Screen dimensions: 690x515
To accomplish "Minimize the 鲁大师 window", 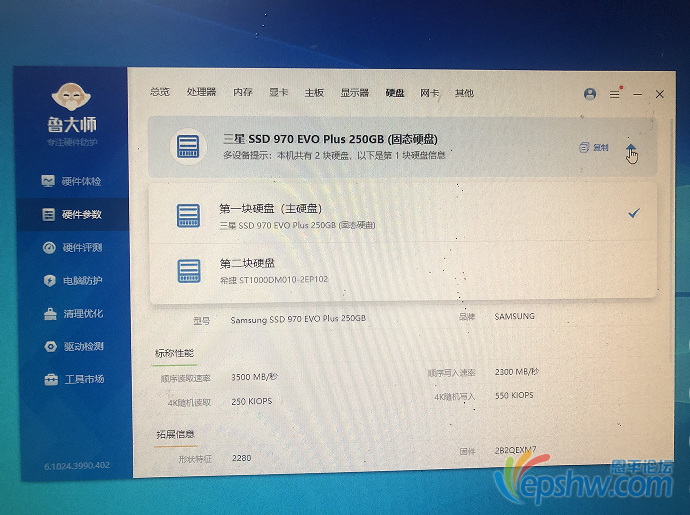I will 638,94.
